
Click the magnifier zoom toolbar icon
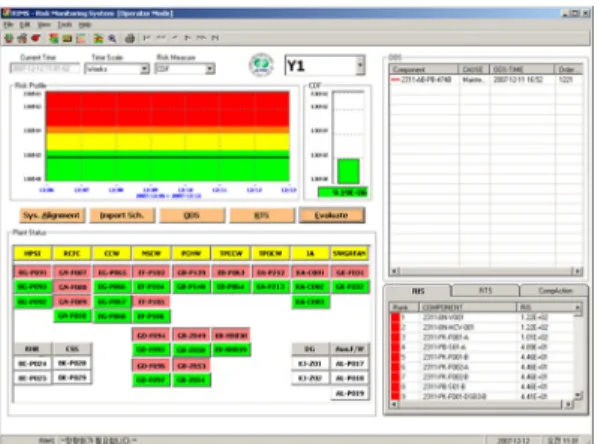pos(112,38)
